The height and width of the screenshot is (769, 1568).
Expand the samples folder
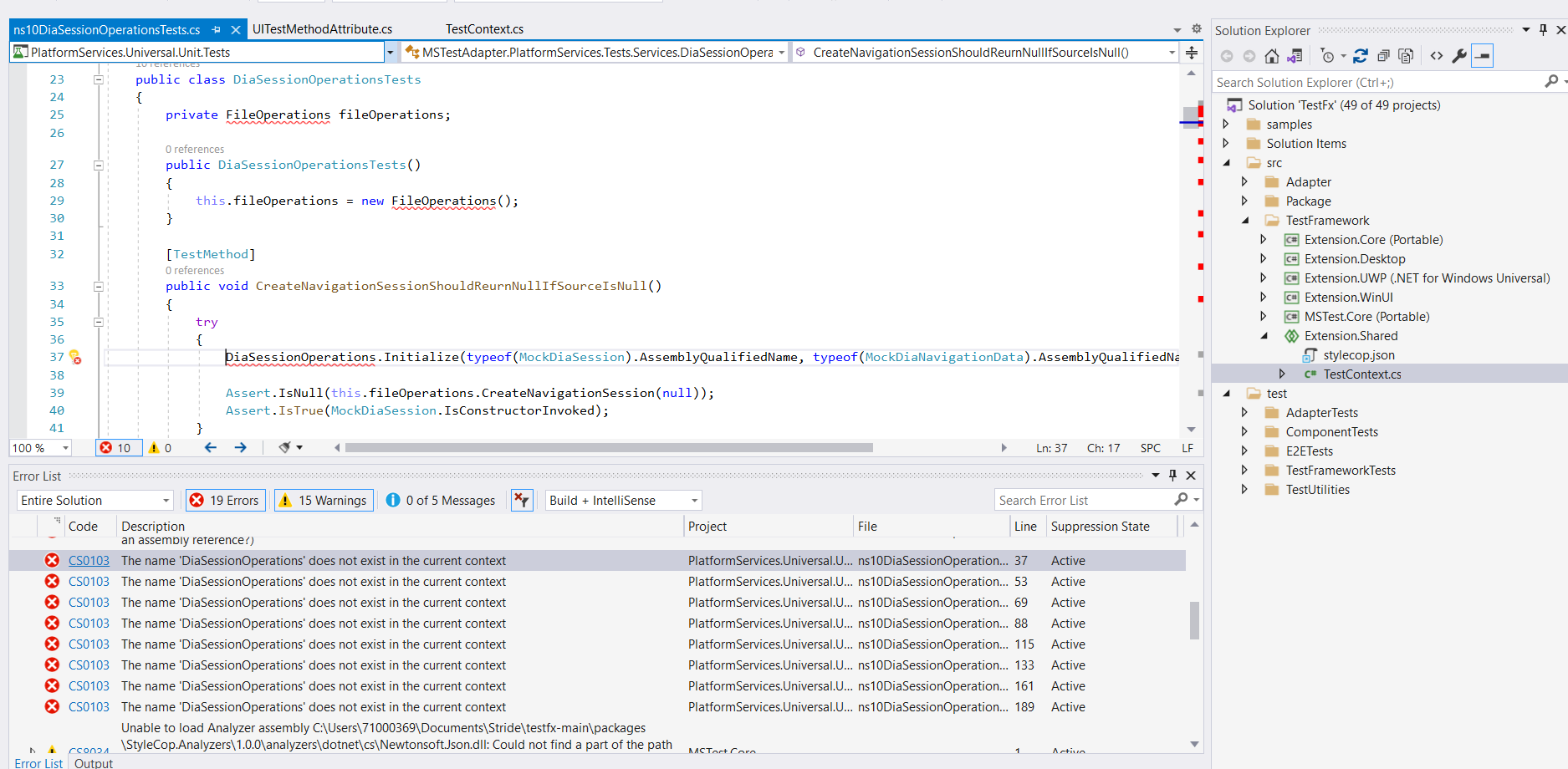click(1226, 125)
